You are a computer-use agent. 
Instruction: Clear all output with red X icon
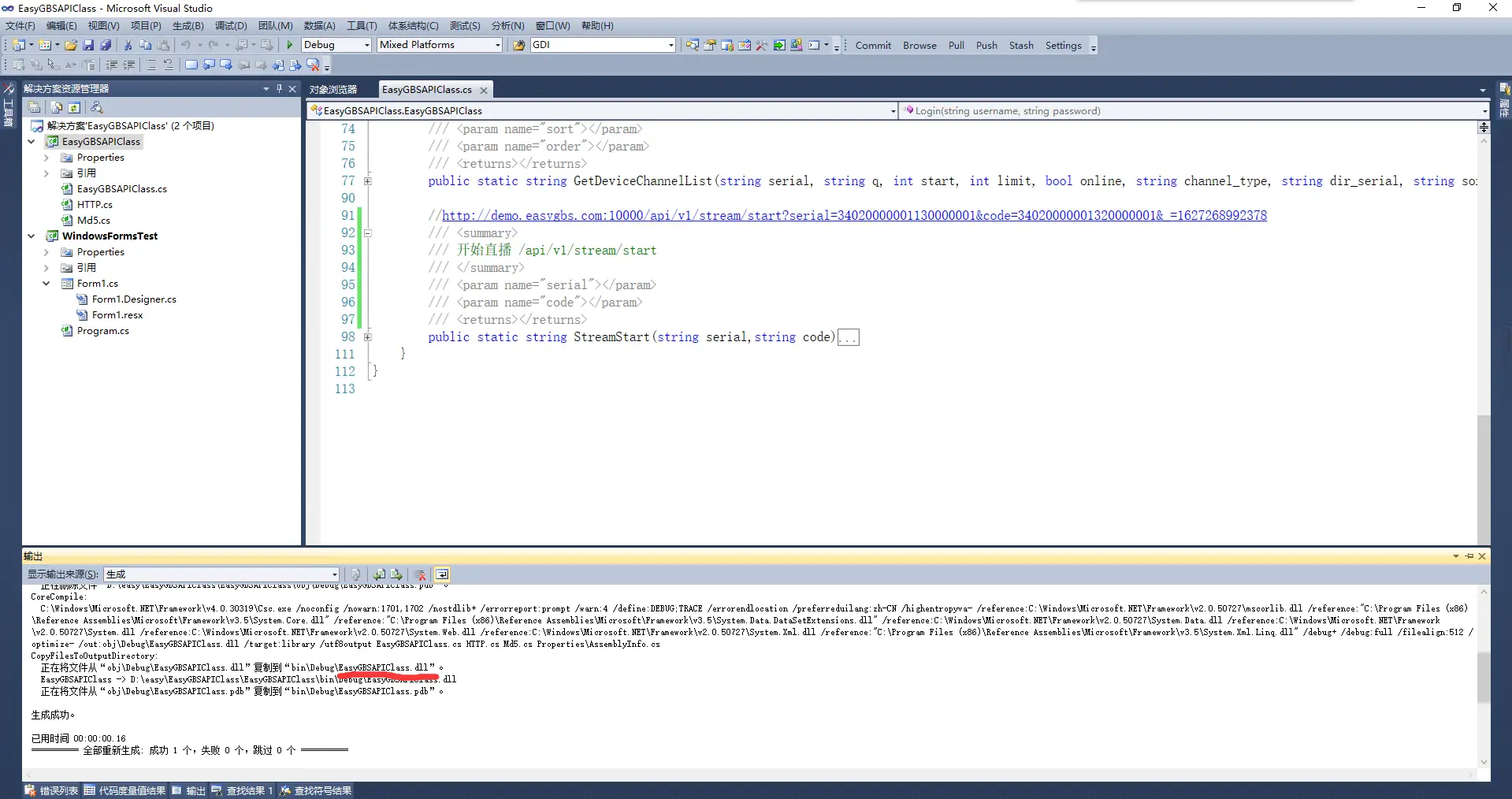click(420, 574)
